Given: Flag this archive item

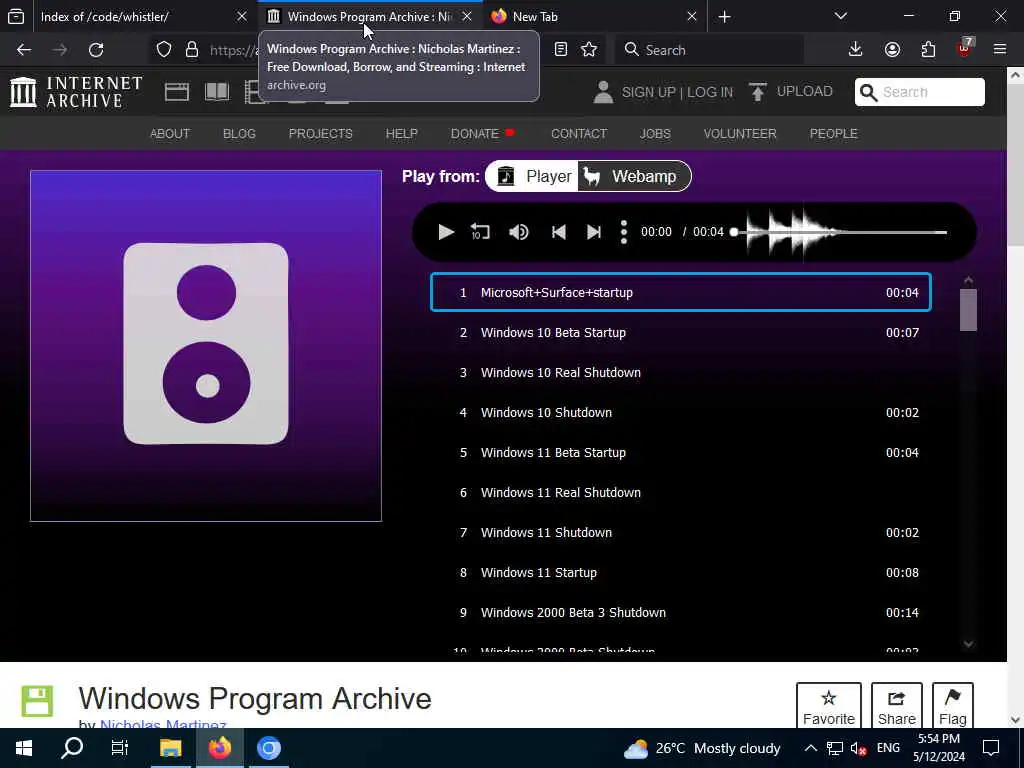Looking at the screenshot, I should pyautogui.click(x=953, y=705).
